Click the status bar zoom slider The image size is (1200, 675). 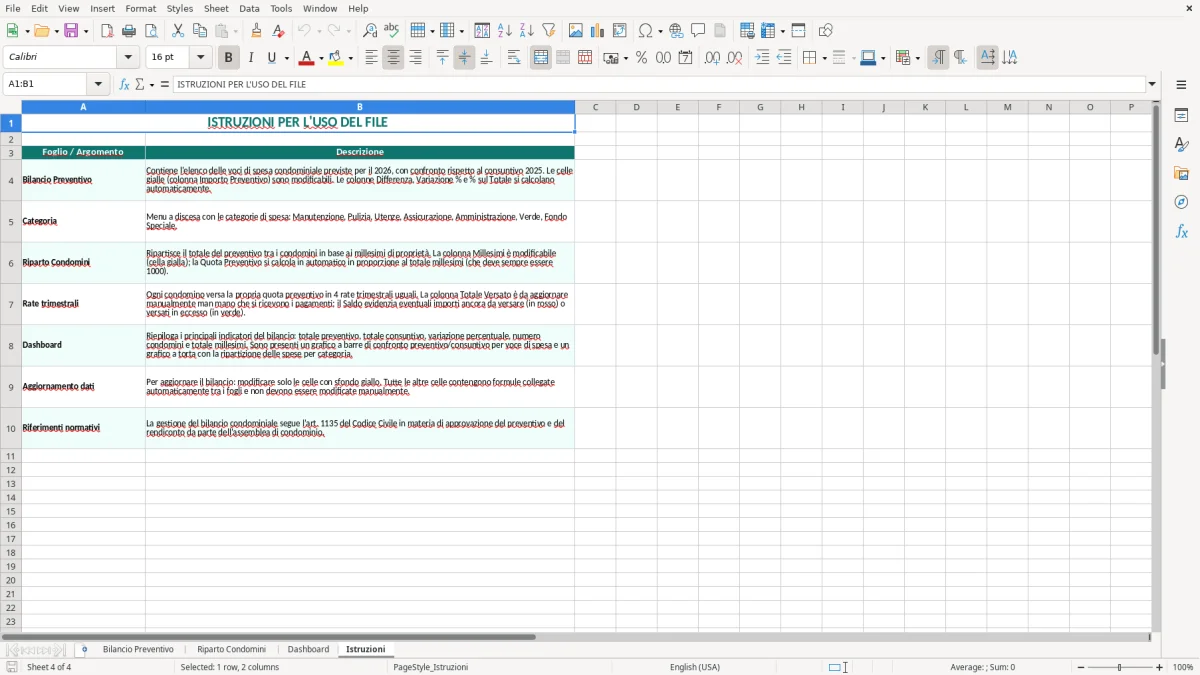pos(1120,667)
